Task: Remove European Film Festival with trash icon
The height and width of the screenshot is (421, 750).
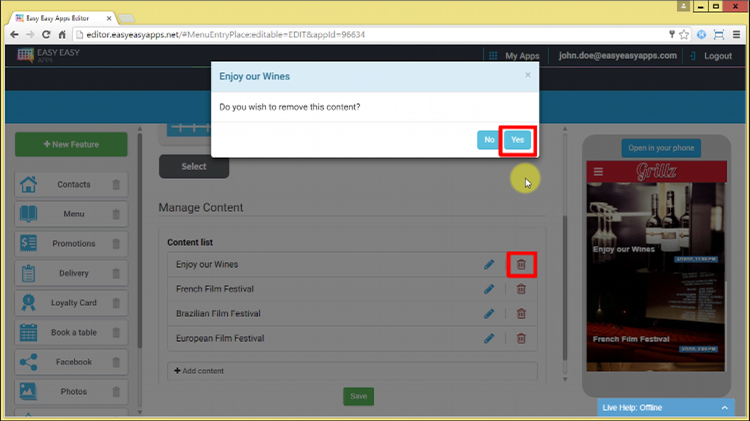Action: (x=521, y=338)
